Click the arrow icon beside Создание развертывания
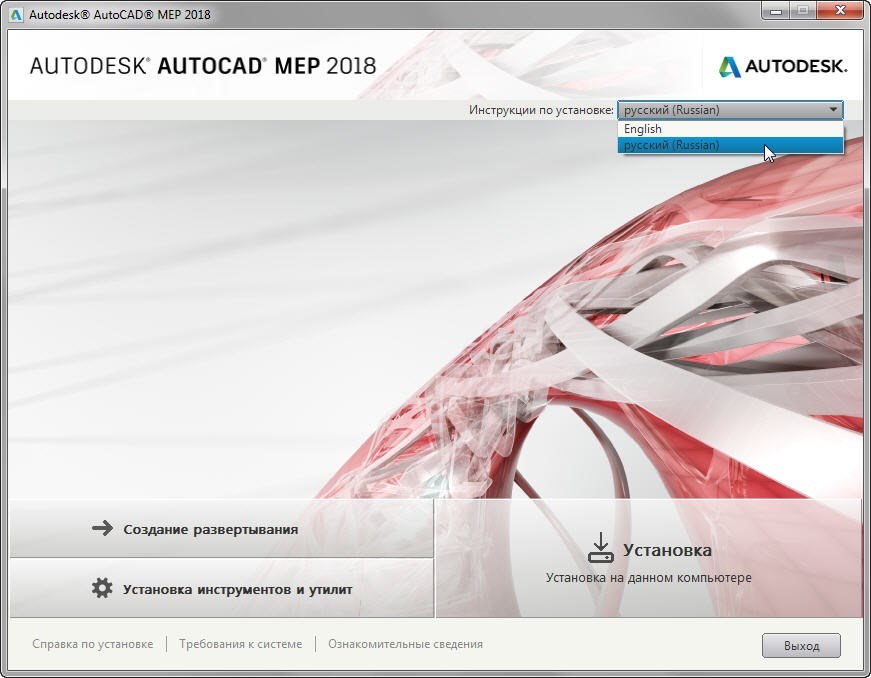The image size is (871, 678). coord(102,528)
